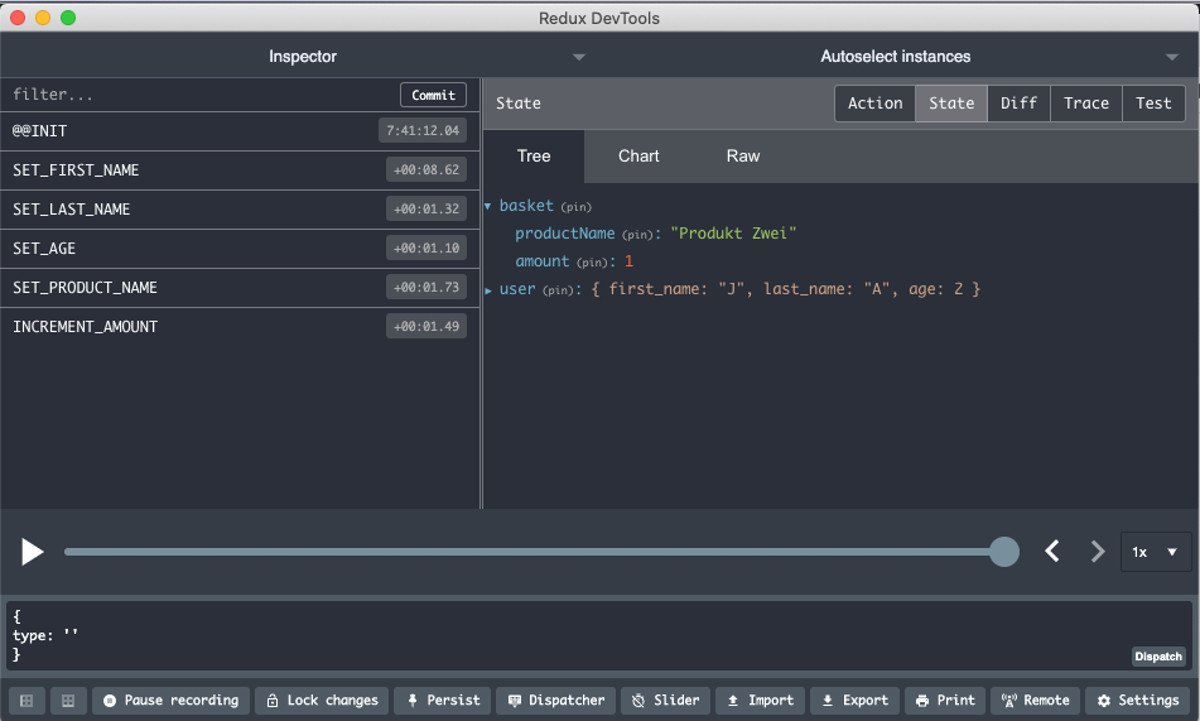Screen dimensions: 1200x721
Task: Open the Test tab
Action: [1153, 103]
